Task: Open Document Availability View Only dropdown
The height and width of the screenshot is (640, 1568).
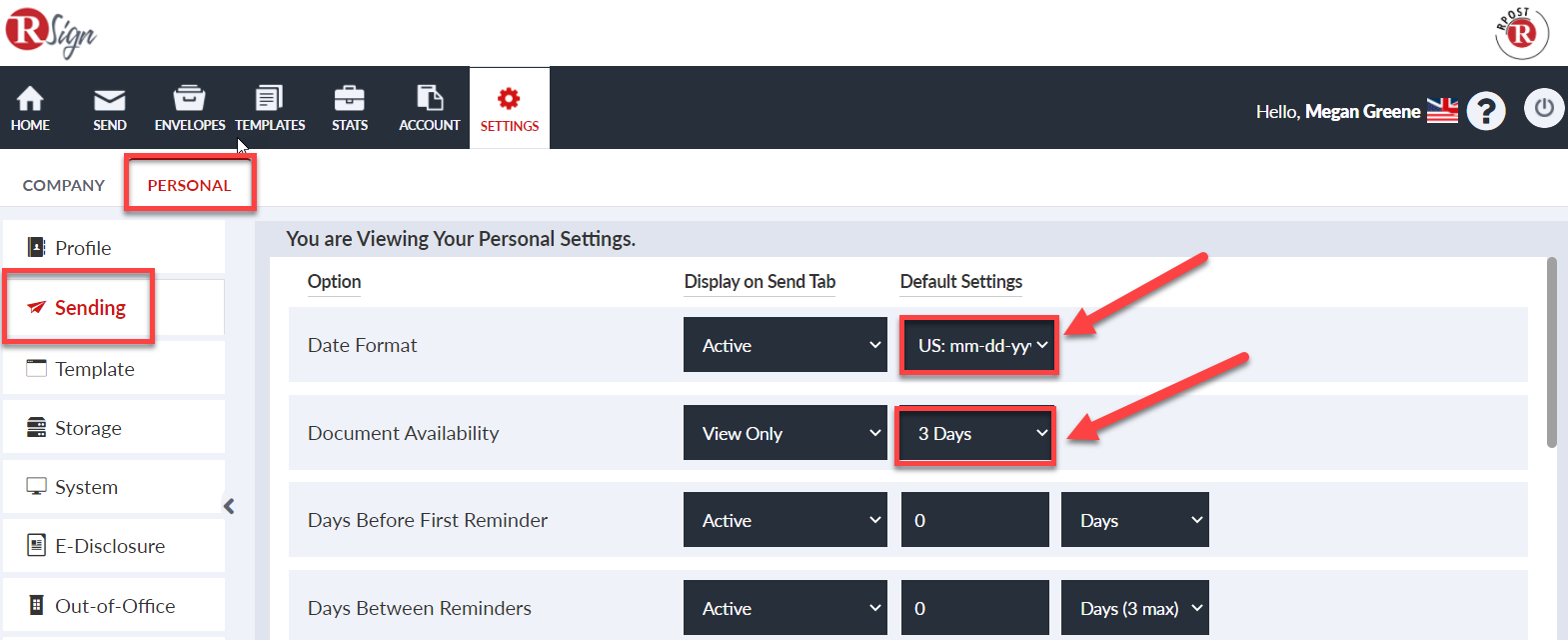Action: tap(785, 433)
